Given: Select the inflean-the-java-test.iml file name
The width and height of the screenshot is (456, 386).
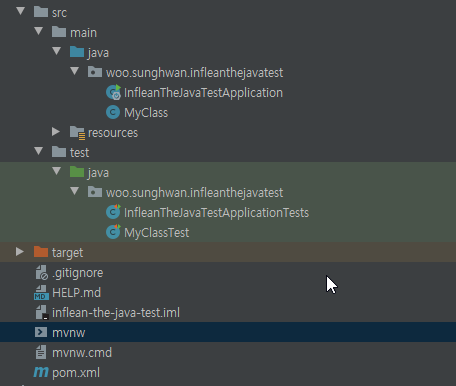Looking at the screenshot, I should [116, 313].
